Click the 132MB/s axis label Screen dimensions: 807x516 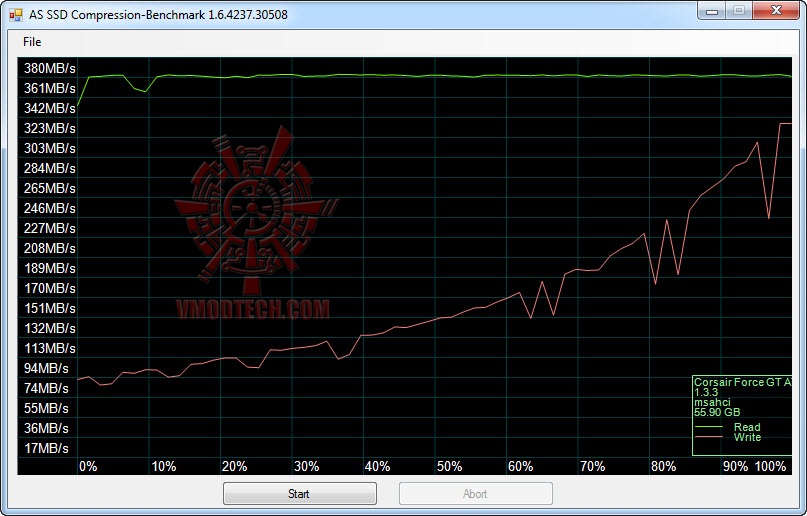49,329
